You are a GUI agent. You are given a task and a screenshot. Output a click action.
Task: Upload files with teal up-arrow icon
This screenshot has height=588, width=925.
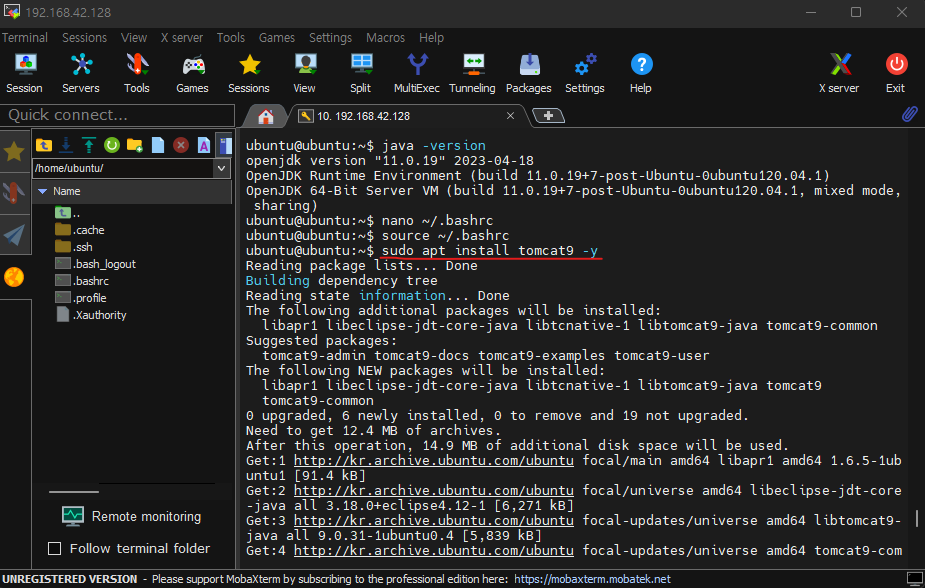[89, 145]
